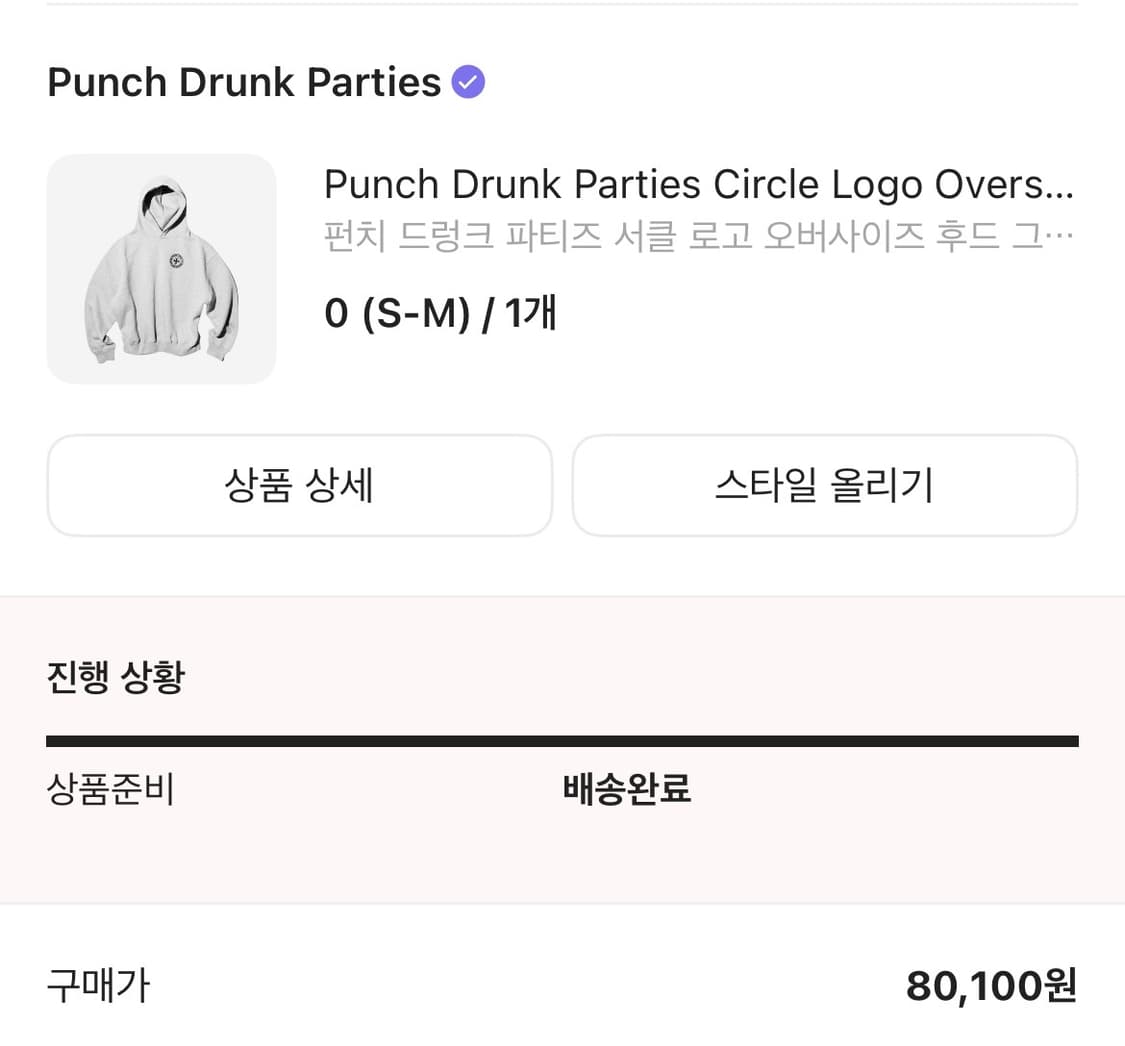Tap the hoodie product thumbnail image
1125x1046 pixels.
(x=161, y=268)
